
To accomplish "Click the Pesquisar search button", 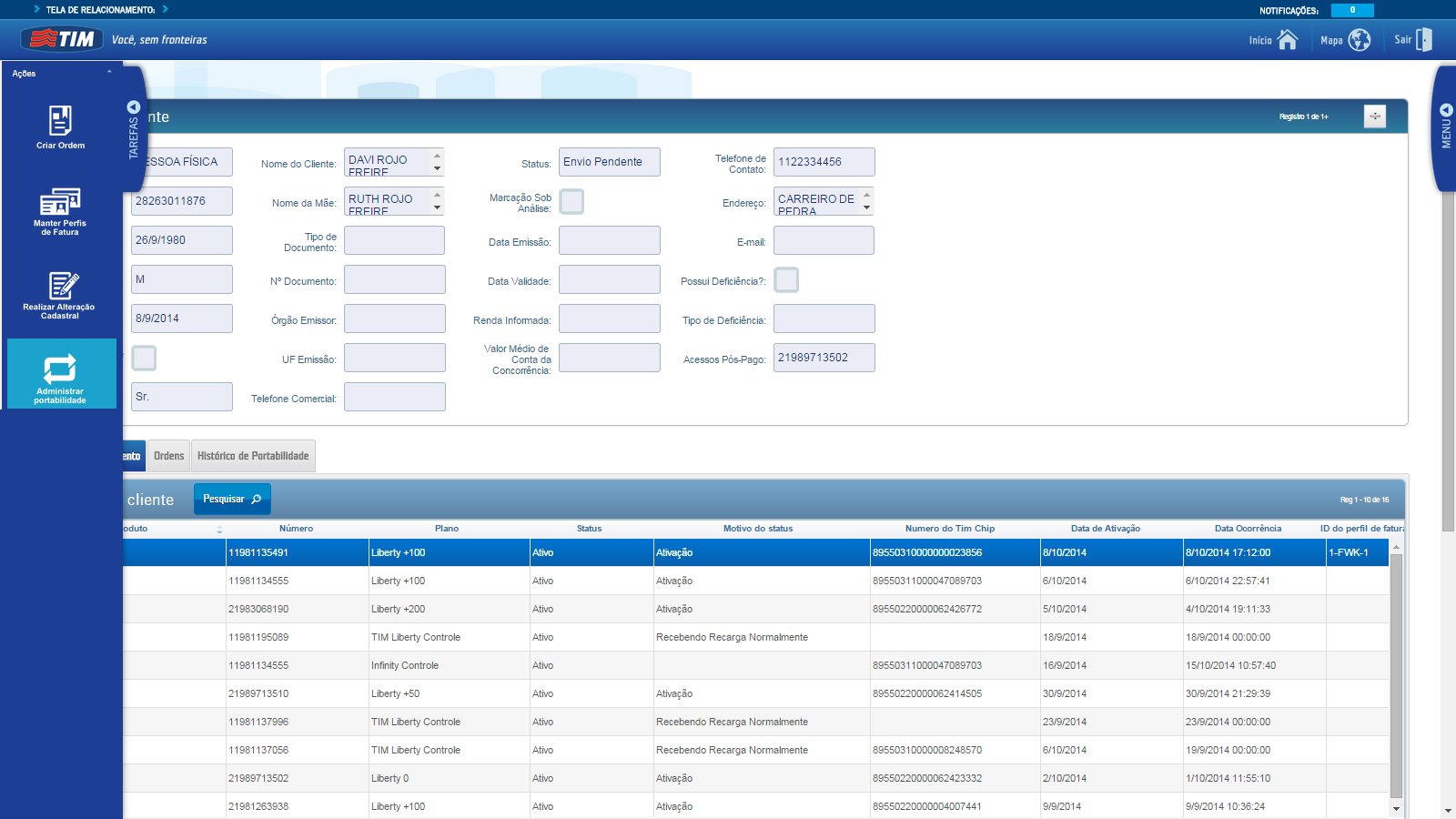I will [x=232, y=499].
